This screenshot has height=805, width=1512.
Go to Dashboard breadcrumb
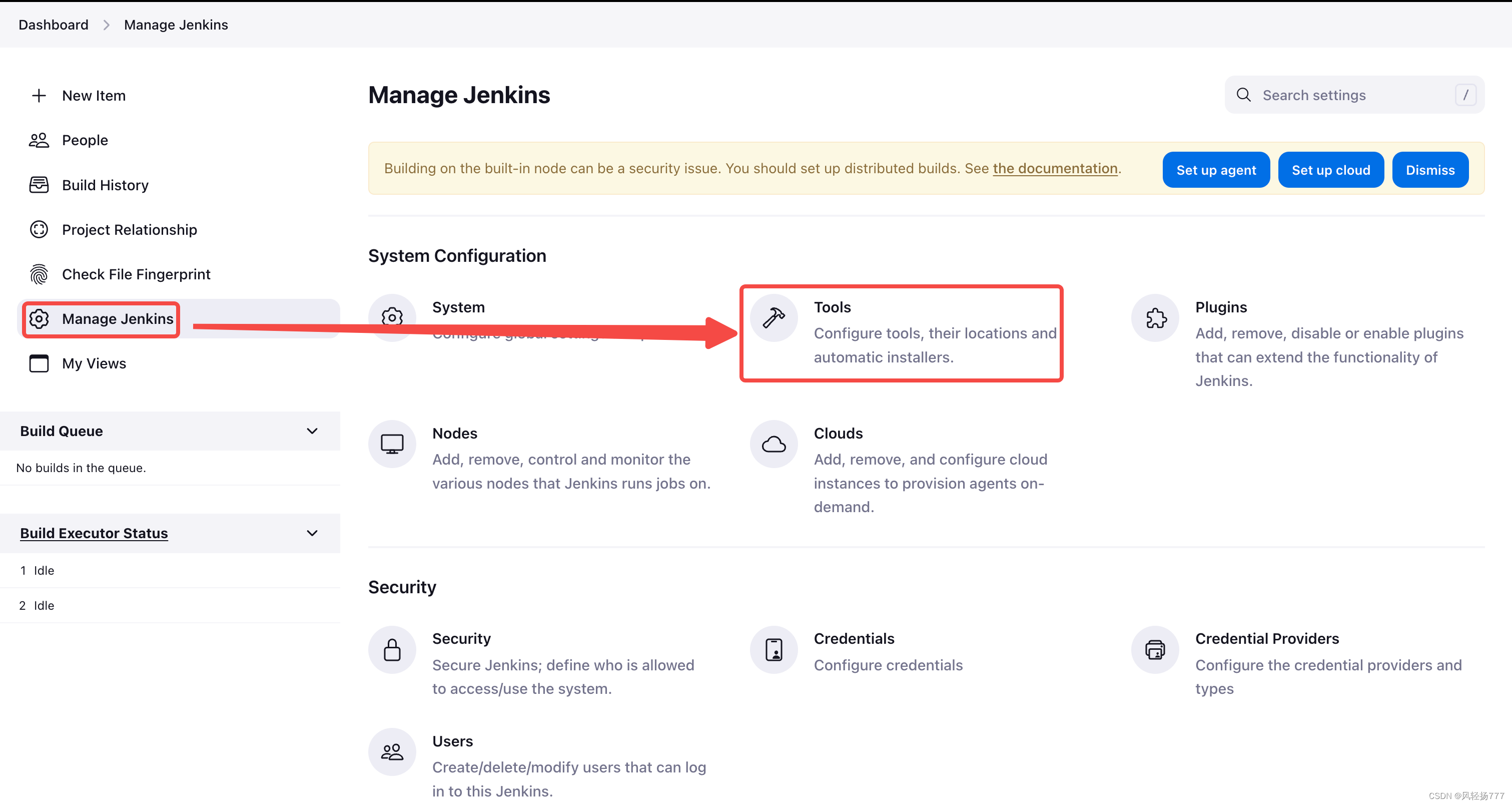pyautogui.click(x=54, y=25)
